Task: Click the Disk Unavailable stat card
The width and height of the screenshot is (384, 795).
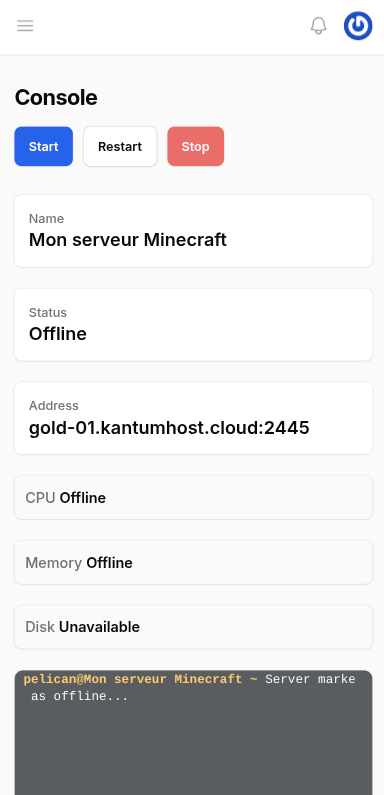Action: pyautogui.click(x=193, y=627)
